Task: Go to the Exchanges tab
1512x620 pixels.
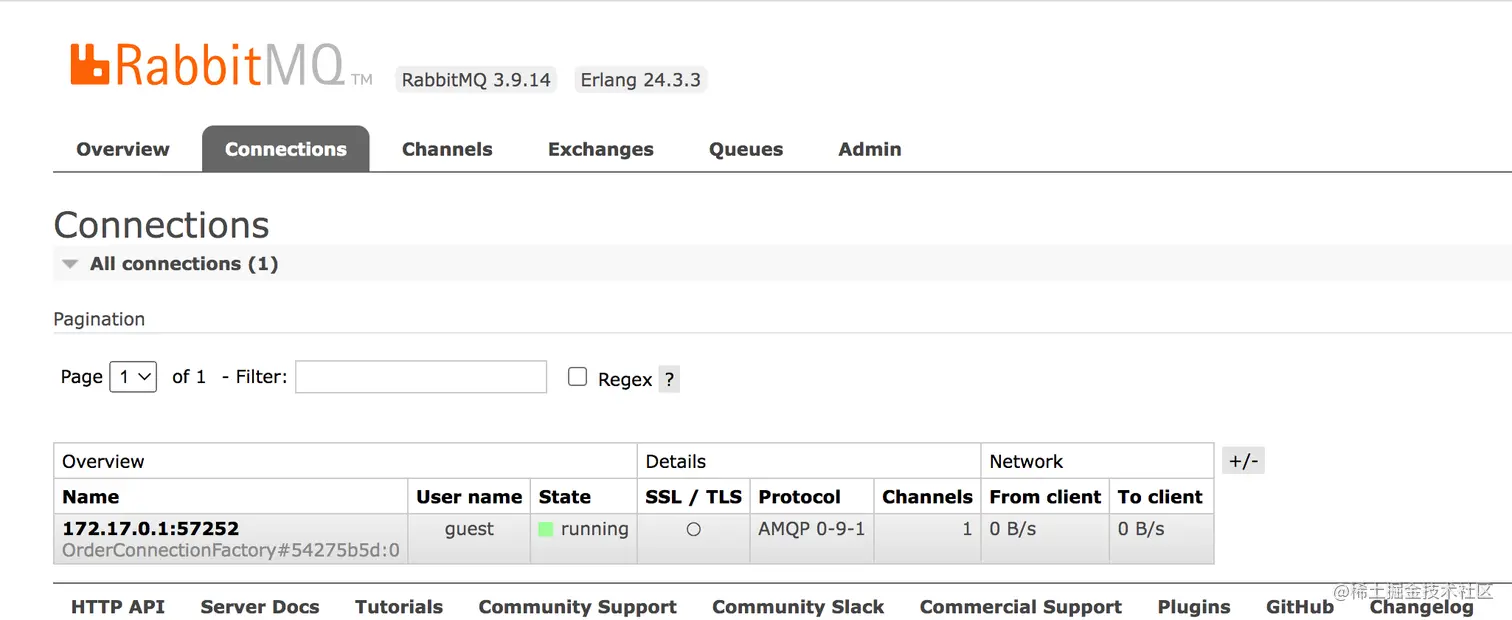Action: coord(600,150)
